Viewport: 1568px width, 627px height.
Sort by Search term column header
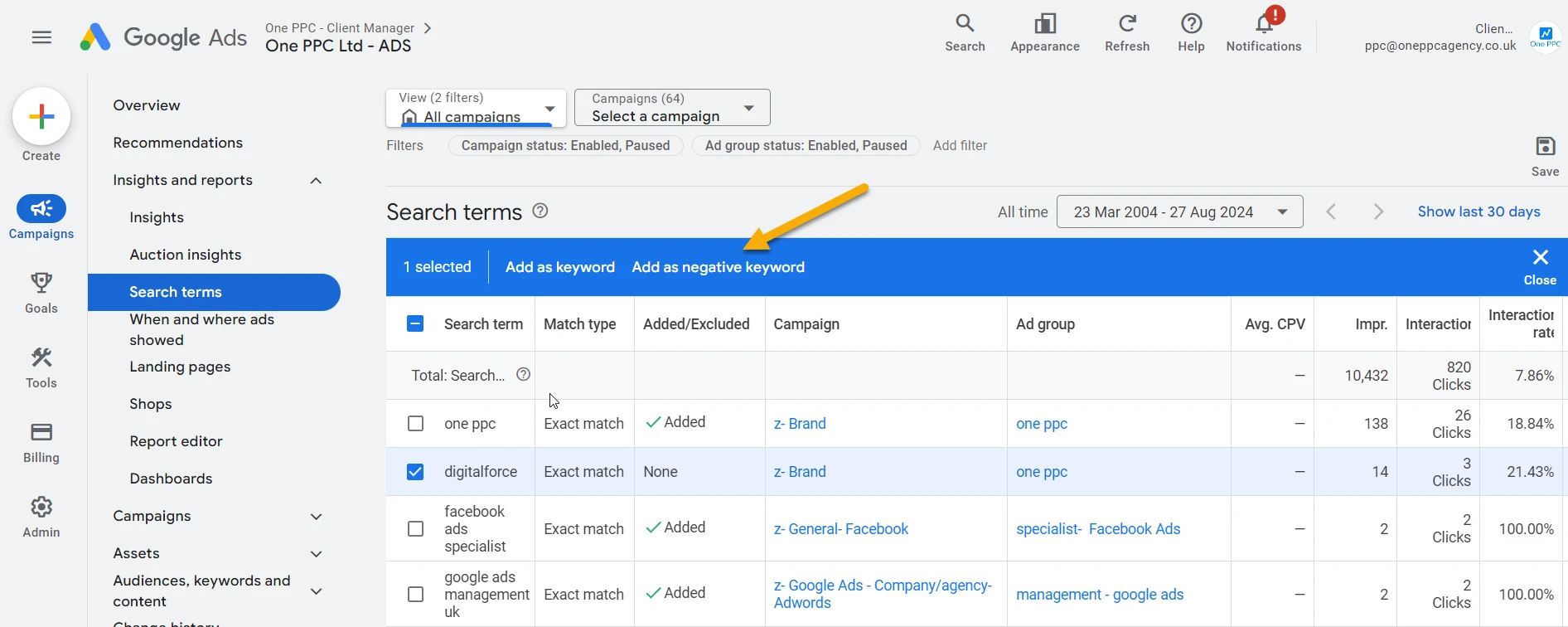[483, 324]
